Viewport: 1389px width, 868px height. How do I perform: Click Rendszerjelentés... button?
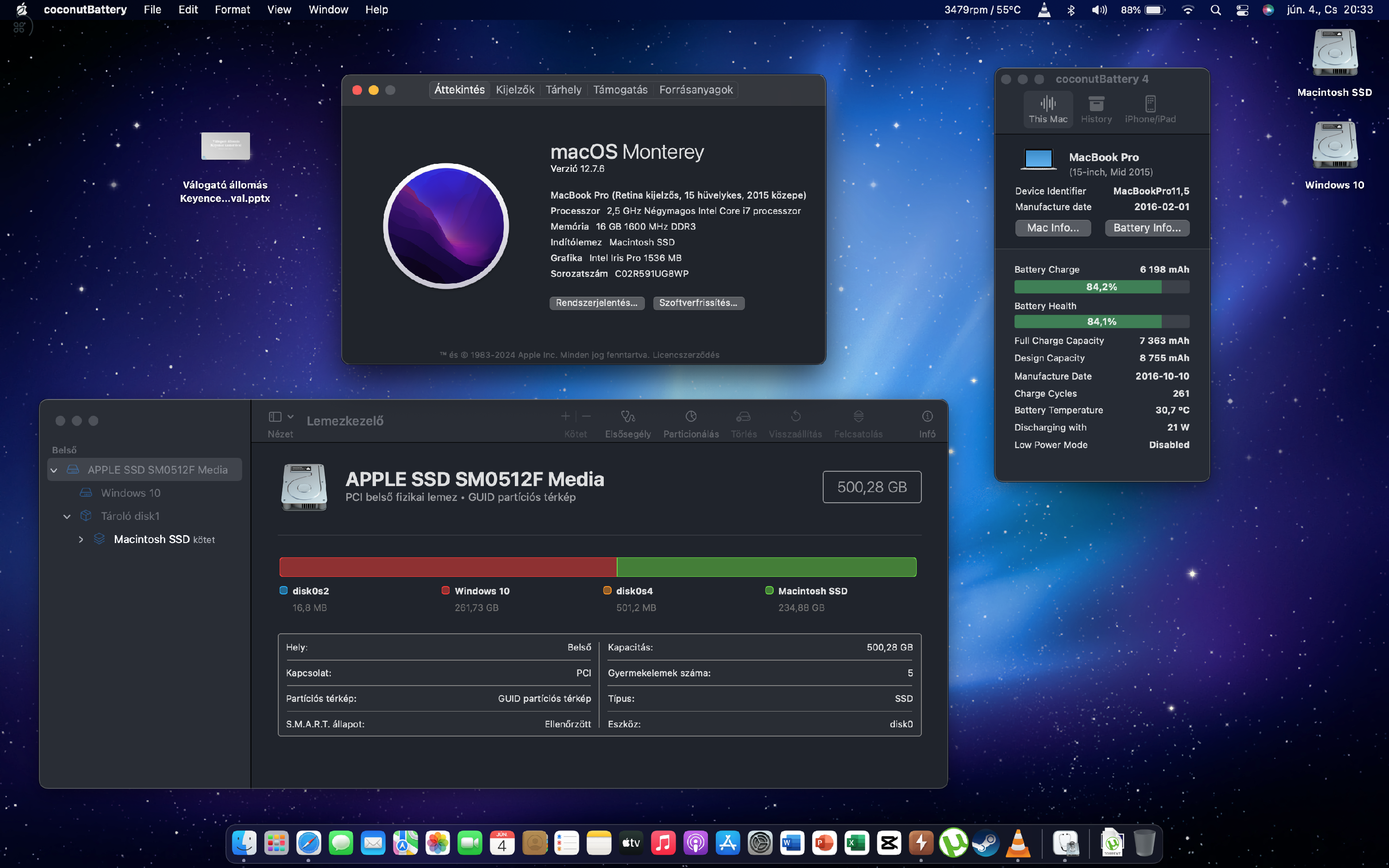pos(596,303)
